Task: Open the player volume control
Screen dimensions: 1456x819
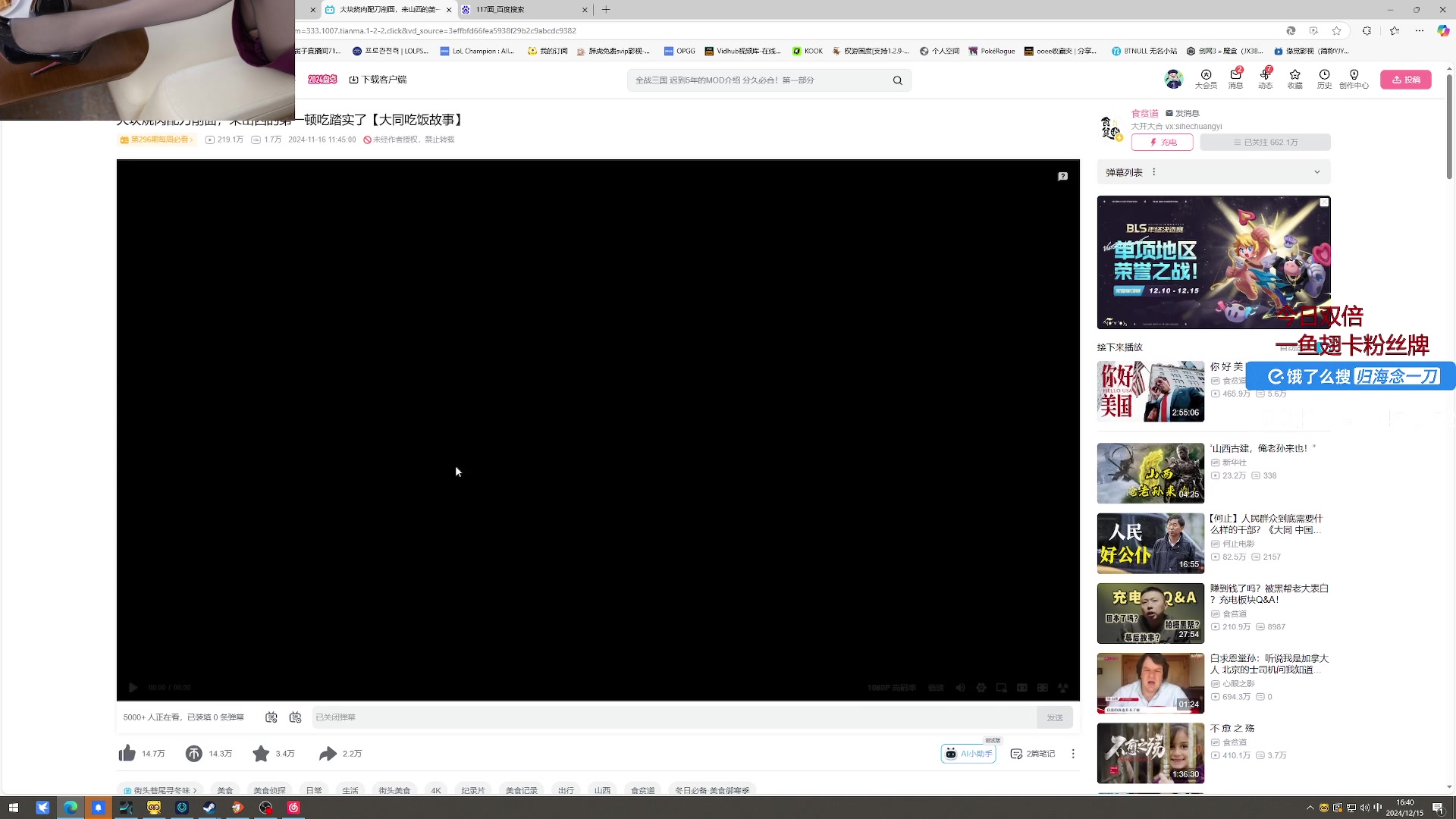Action: (x=961, y=688)
